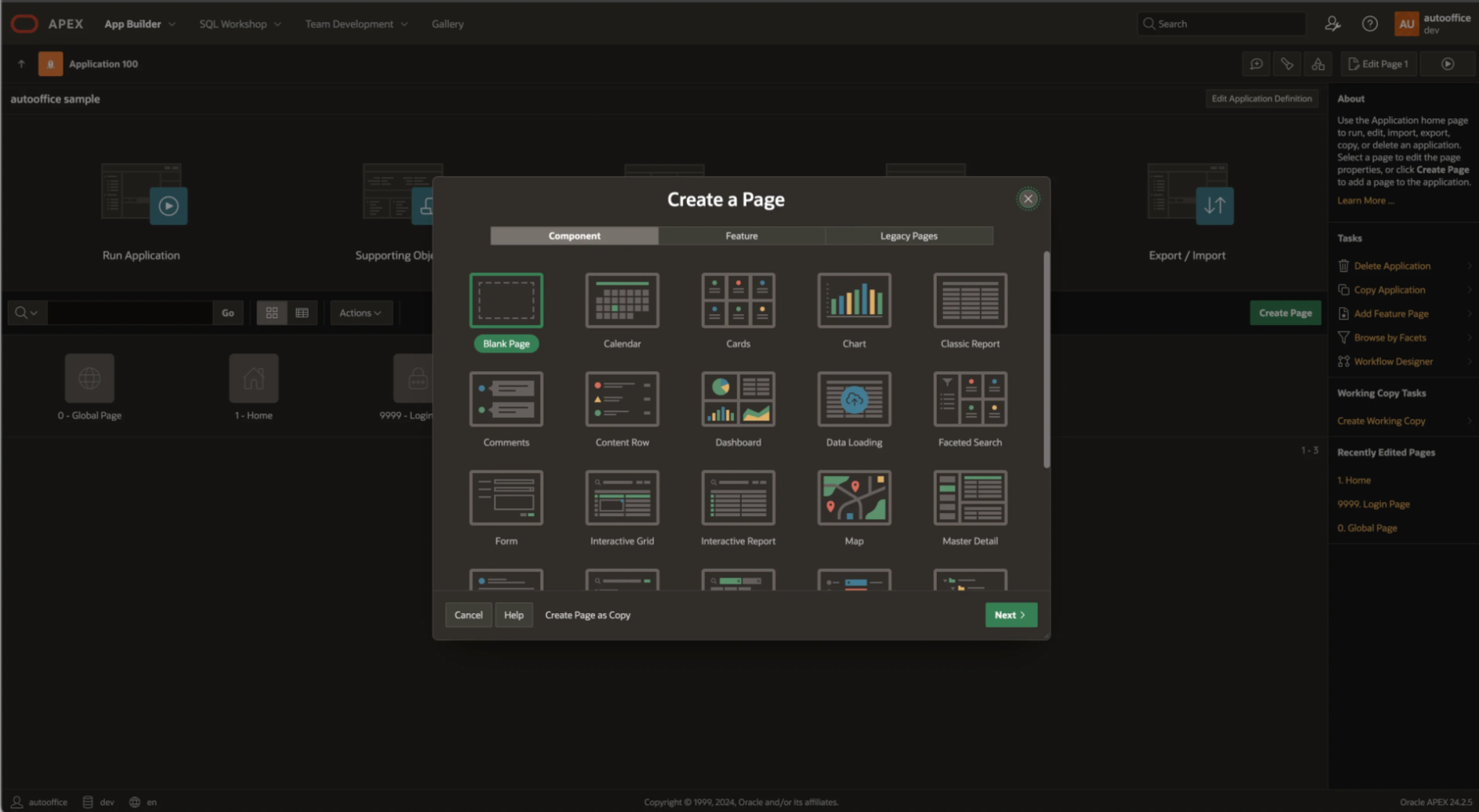The image size is (1479, 812).
Task: Open the comments speech bubble icon
Action: point(1256,64)
